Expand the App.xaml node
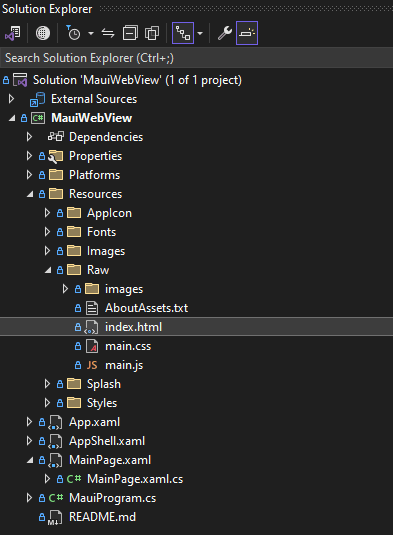 pos(29,422)
